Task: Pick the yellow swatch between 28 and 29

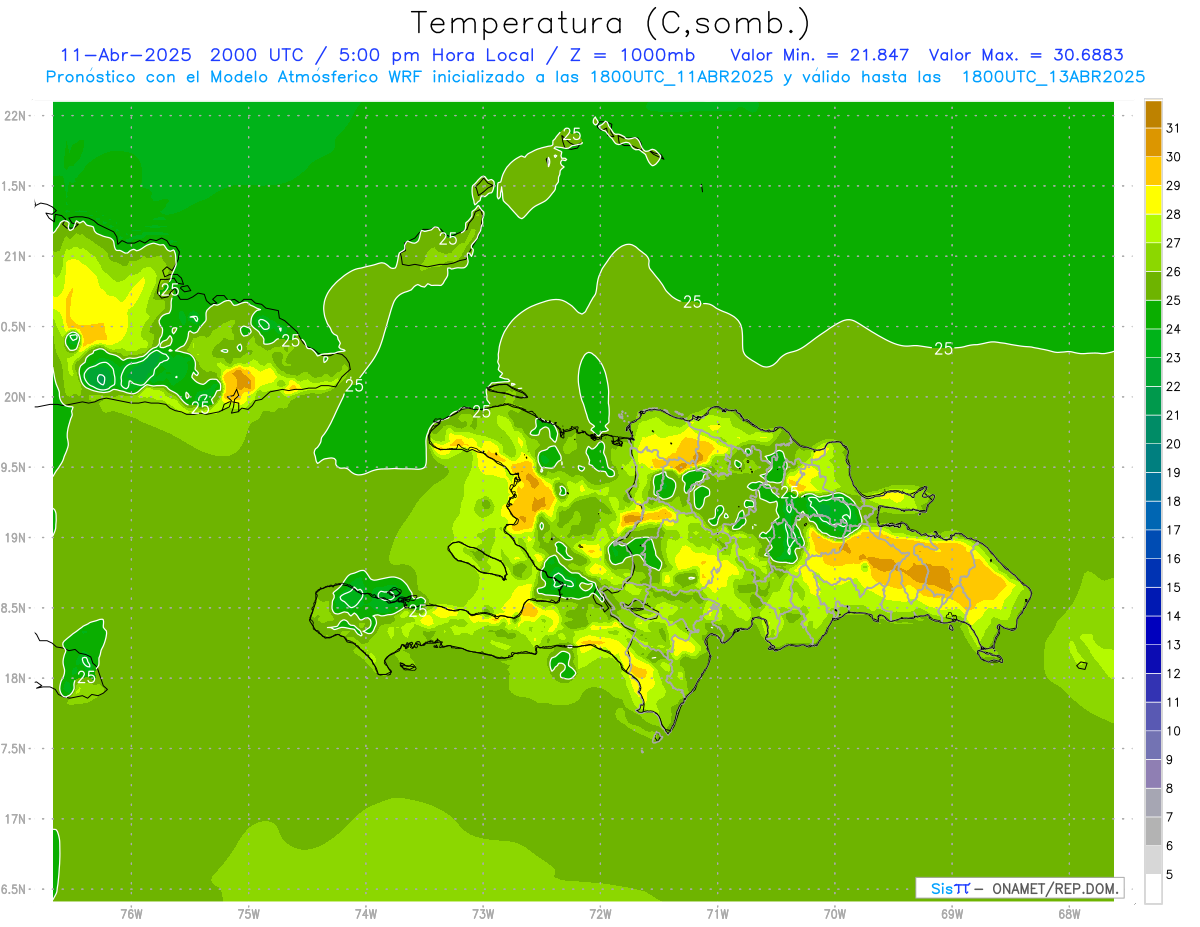Action: [1153, 200]
